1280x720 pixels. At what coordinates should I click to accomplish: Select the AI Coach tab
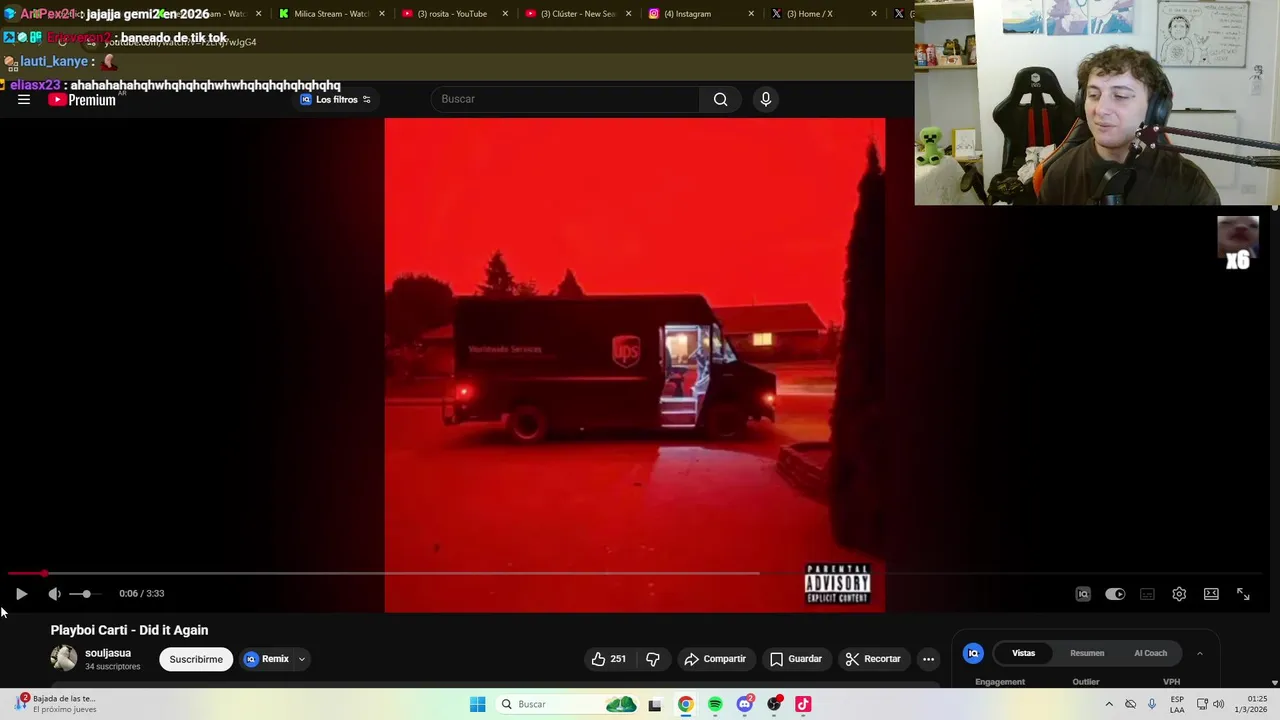pos(1150,653)
